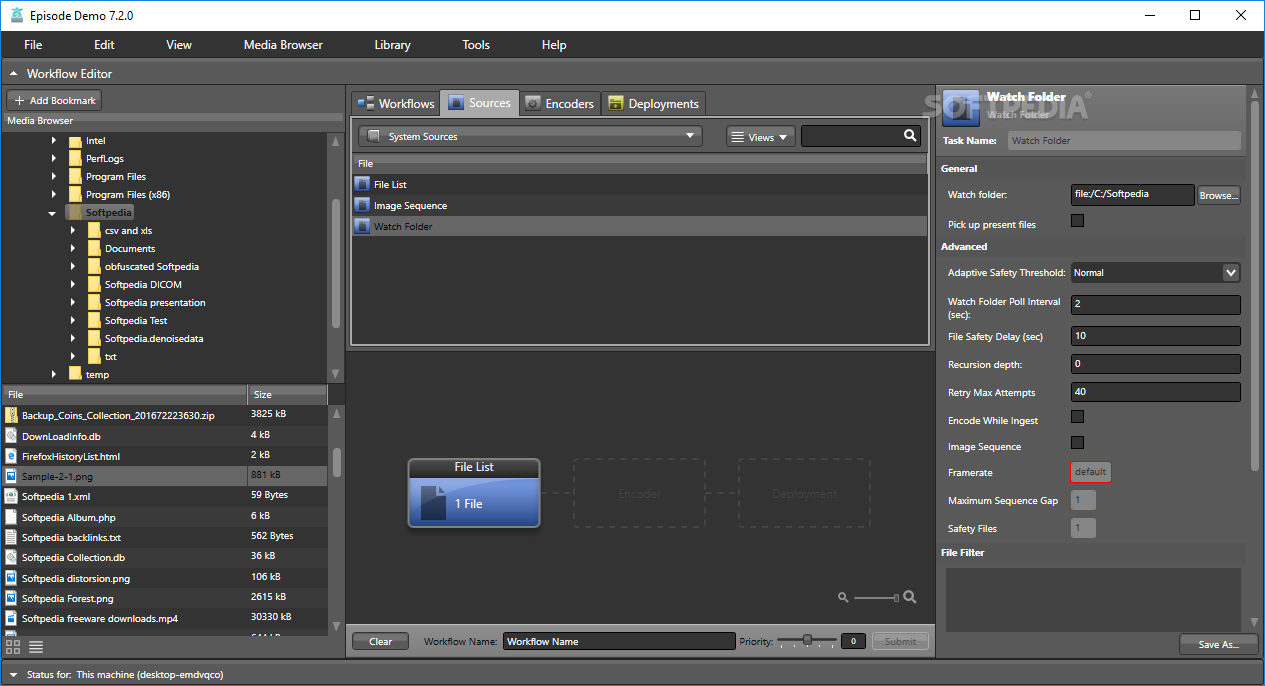Click the Softpedia freeware downloads.mp4 icon
The height and width of the screenshot is (686, 1265).
pyautogui.click(x=12, y=618)
